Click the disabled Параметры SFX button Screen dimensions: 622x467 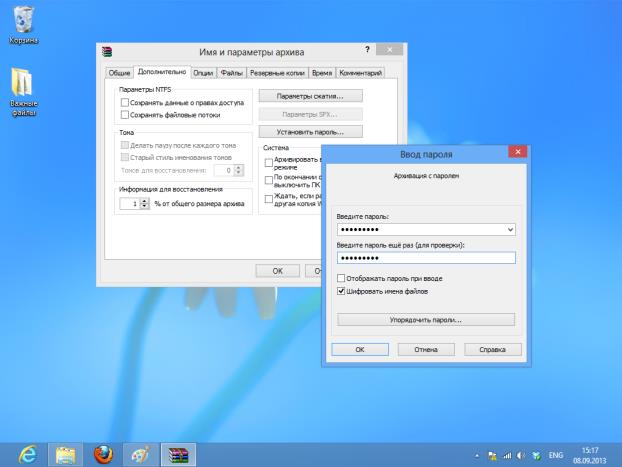[x=311, y=114]
